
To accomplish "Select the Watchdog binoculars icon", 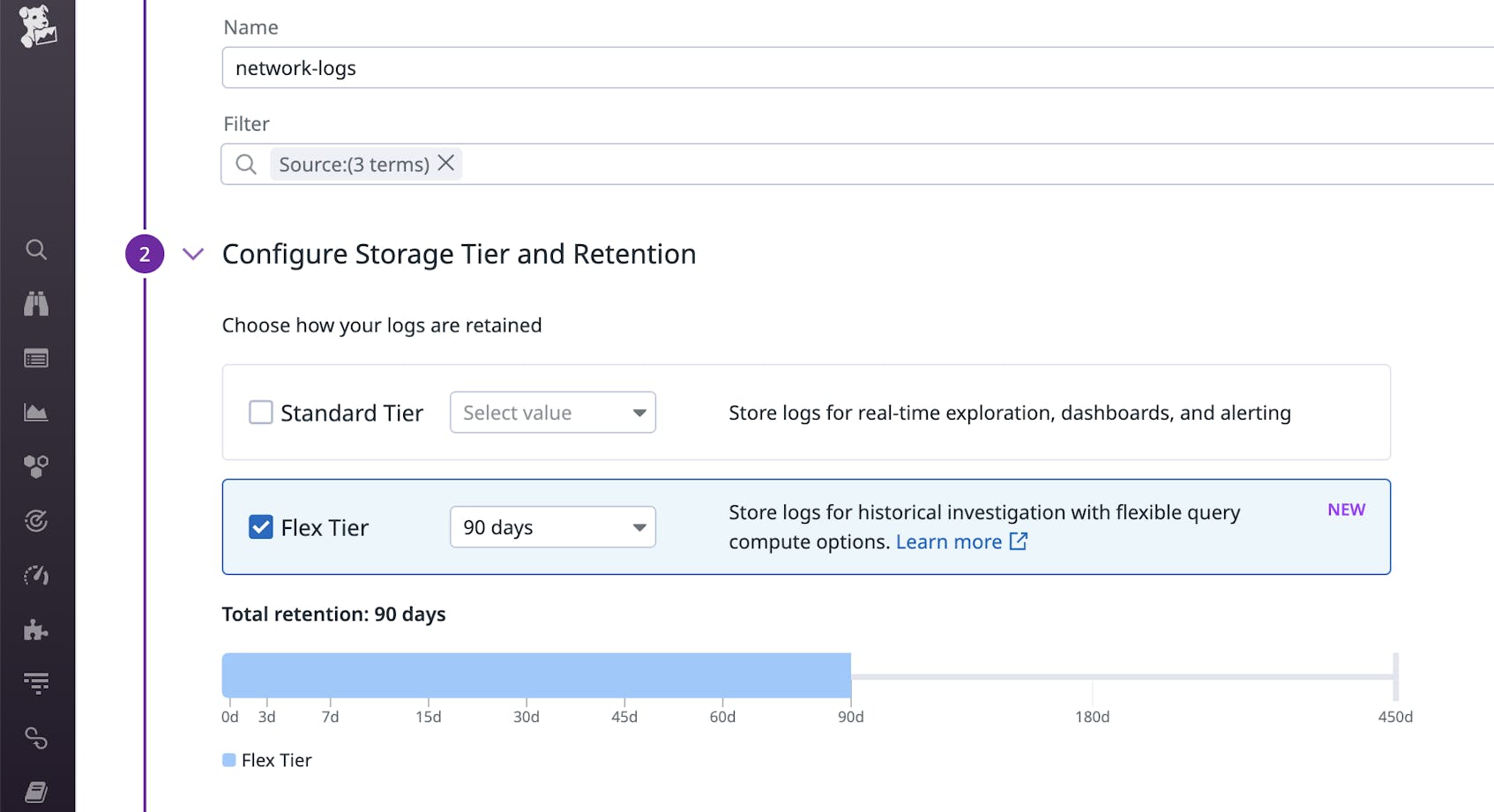I will click(x=36, y=303).
